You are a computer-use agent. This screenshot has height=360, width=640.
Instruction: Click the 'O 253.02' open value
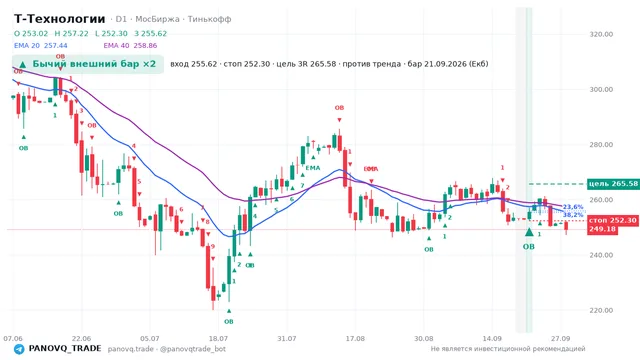[x=31, y=33]
